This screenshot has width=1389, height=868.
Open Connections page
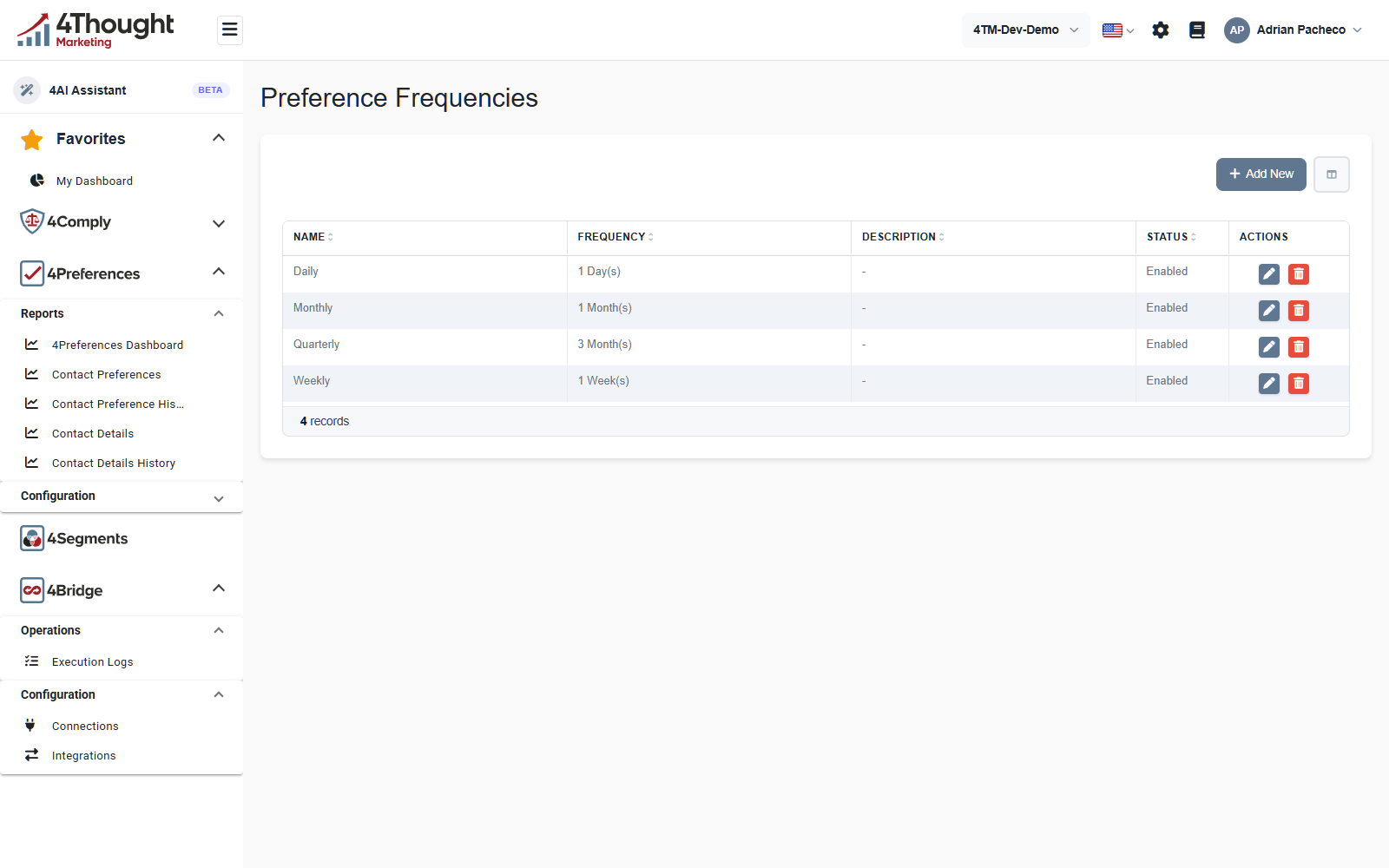[x=85, y=726]
